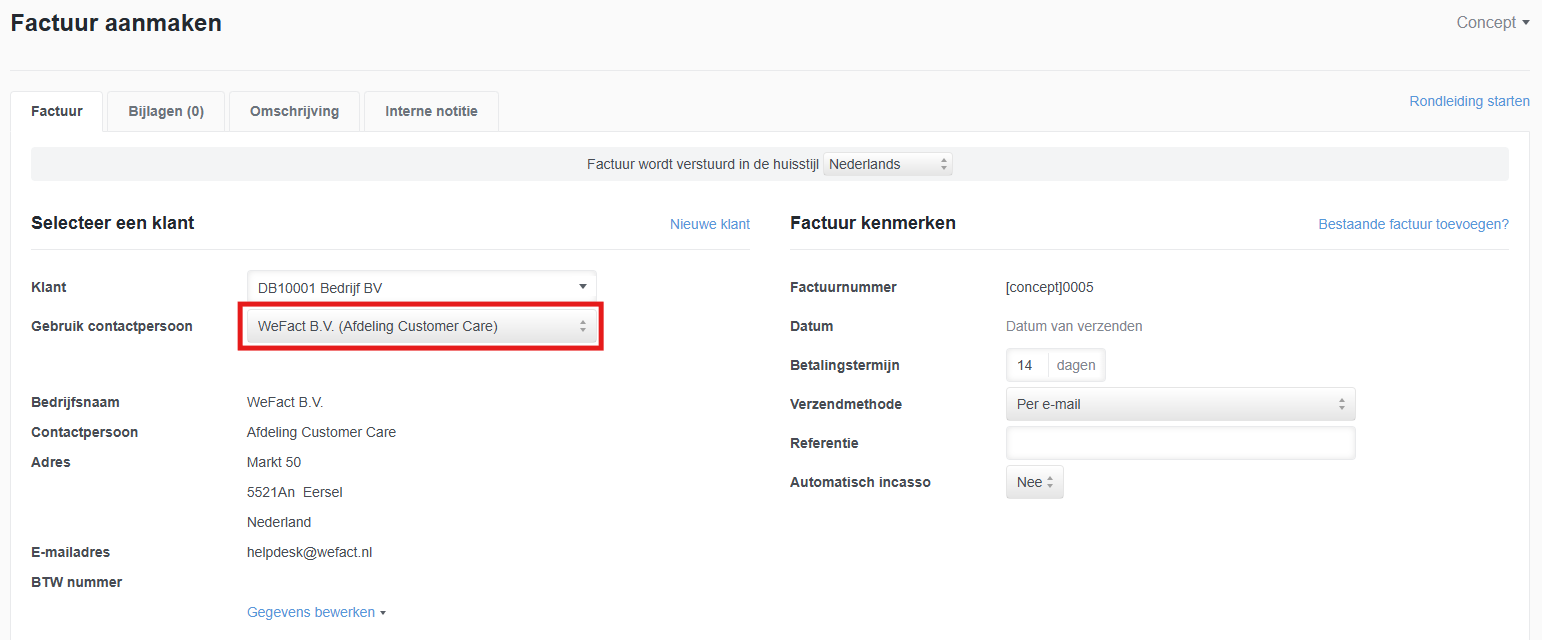1542x640 pixels.
Task: Open the Klant dropdown showing DB10001 Bedrijf BV
Action: [x=421, y=288]
